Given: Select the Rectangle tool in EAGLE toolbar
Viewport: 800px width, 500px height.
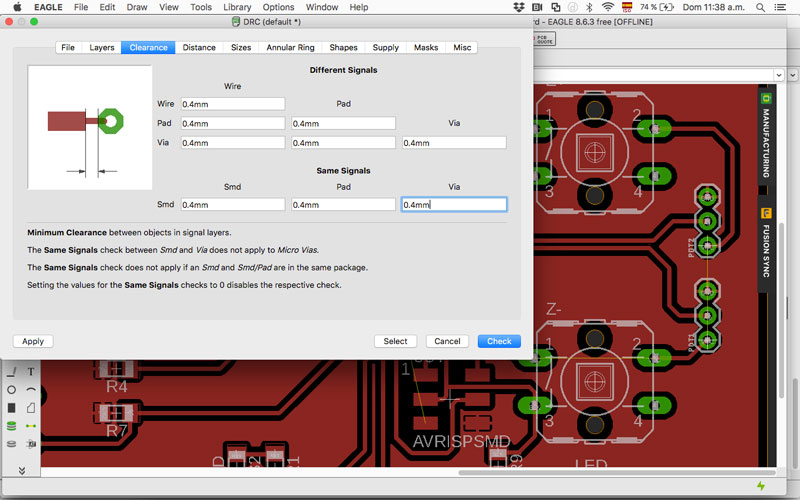Looking at the screenshot, I should (11, 408).
